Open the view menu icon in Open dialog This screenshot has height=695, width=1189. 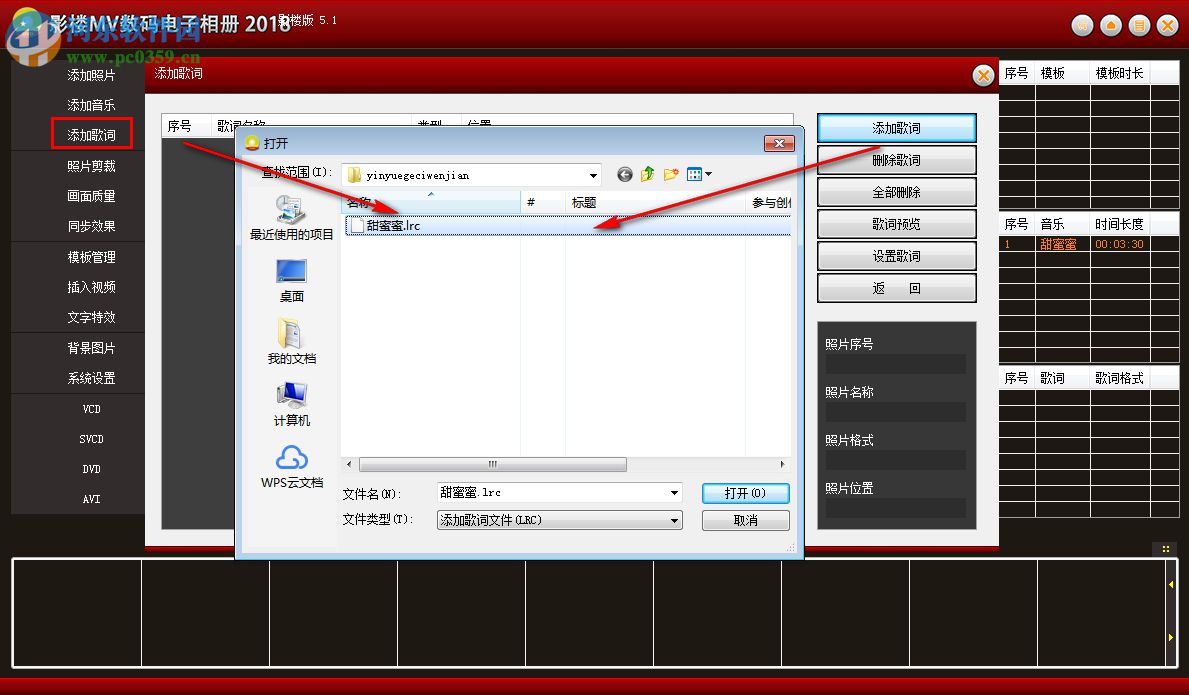(x=698, y=175)
